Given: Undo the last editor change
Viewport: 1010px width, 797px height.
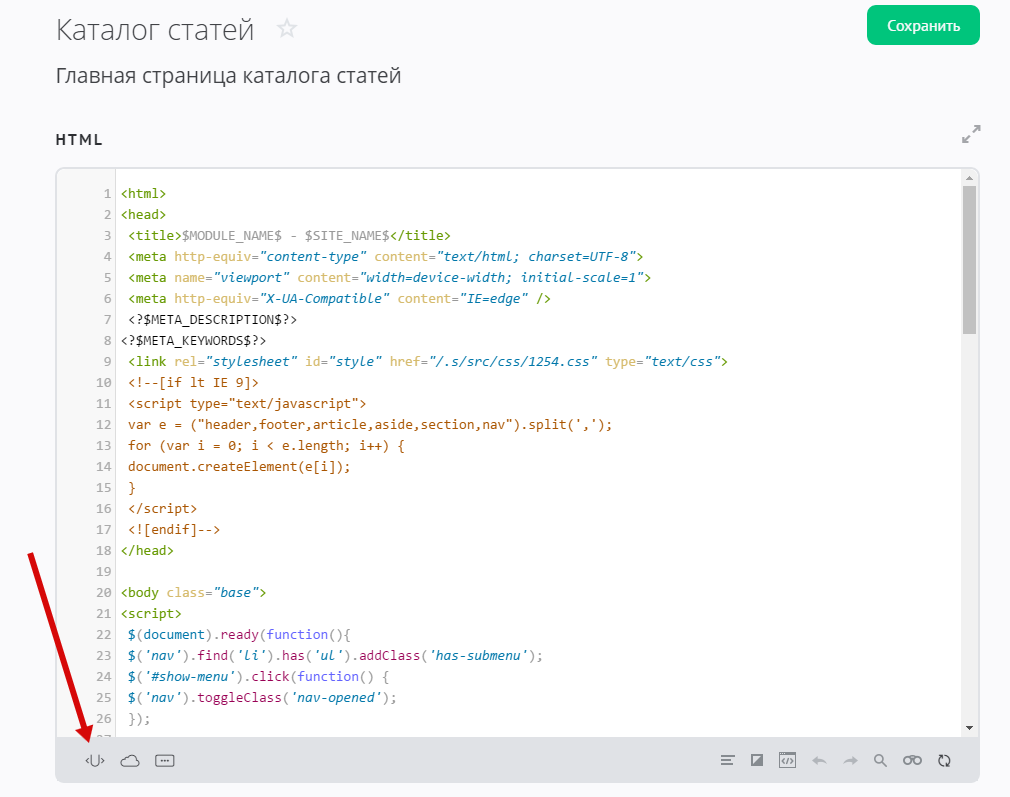Looking at the screenshot, I should coord(819,761).
